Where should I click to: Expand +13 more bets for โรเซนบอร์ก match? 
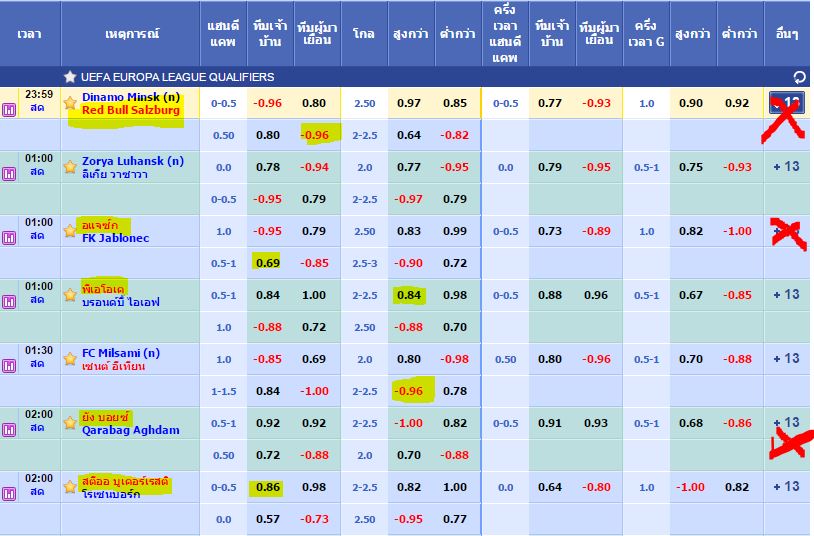pos(786,487)
